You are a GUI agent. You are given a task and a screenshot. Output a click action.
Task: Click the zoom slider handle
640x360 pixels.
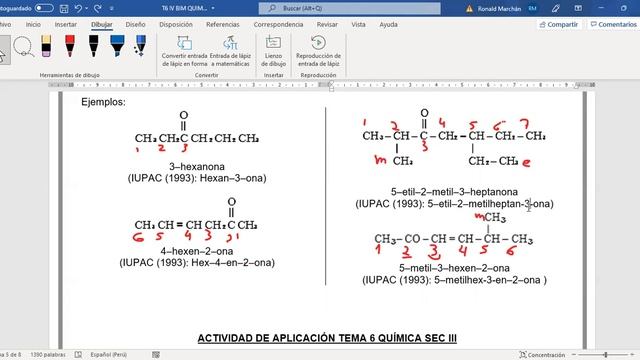pyautogui.click(x=606, y=355)
